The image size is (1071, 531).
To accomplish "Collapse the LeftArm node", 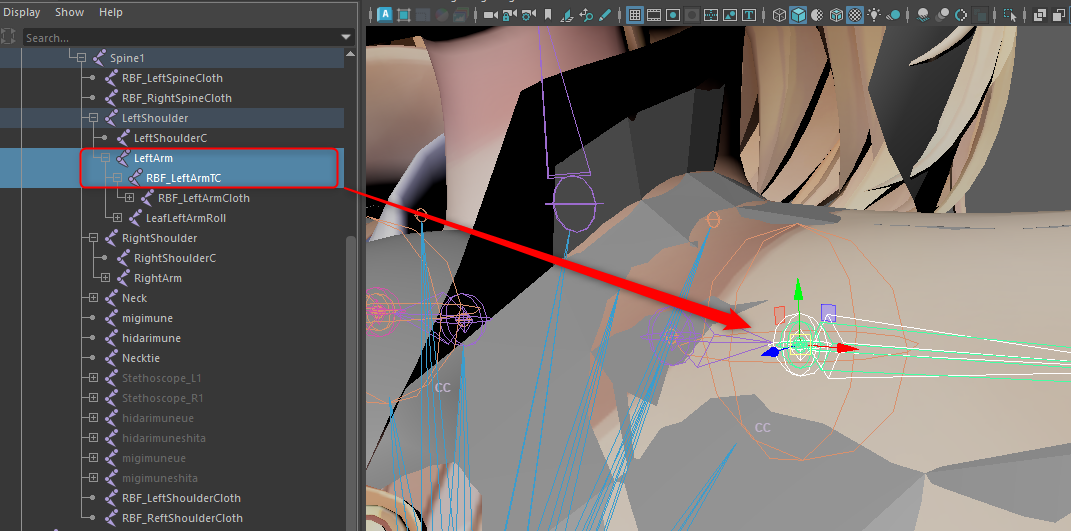I will coord(105,158).
